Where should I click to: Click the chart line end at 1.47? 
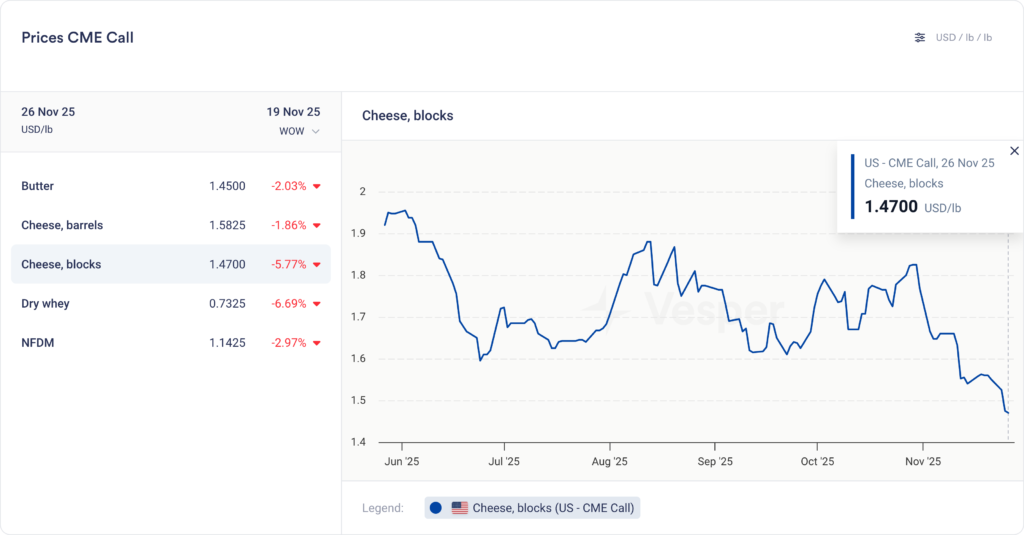coord(1008,412)
